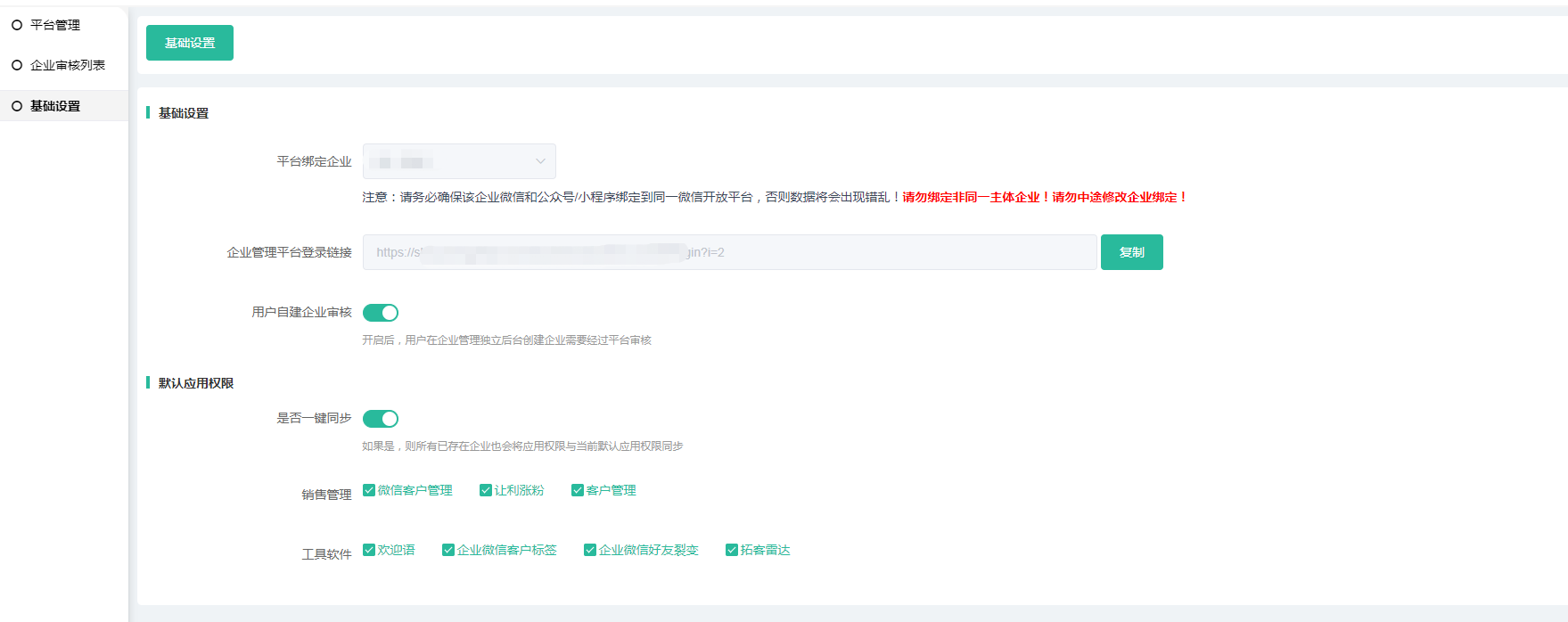This screenshot has width=1568, height=622.
Task: Expand the 平台绑定企业 dropdown arrow
Action: (x=540, y=161)
